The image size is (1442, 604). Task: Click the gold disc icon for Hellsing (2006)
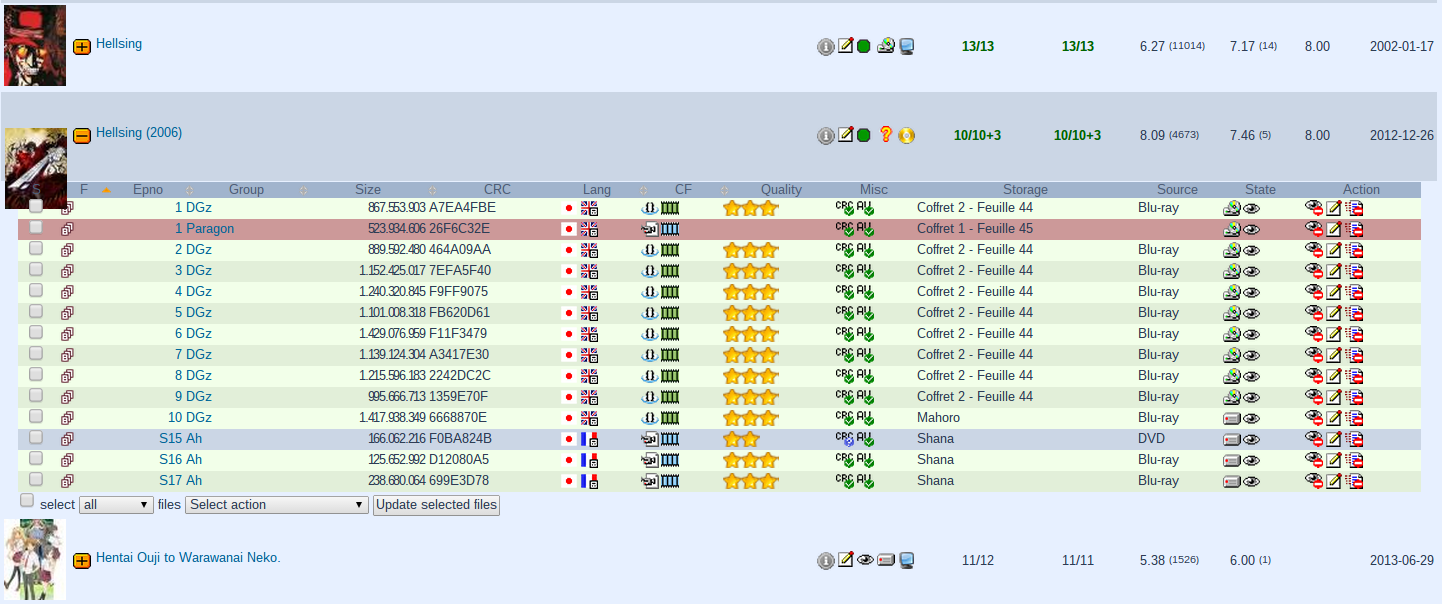click(x=906, y=135)
